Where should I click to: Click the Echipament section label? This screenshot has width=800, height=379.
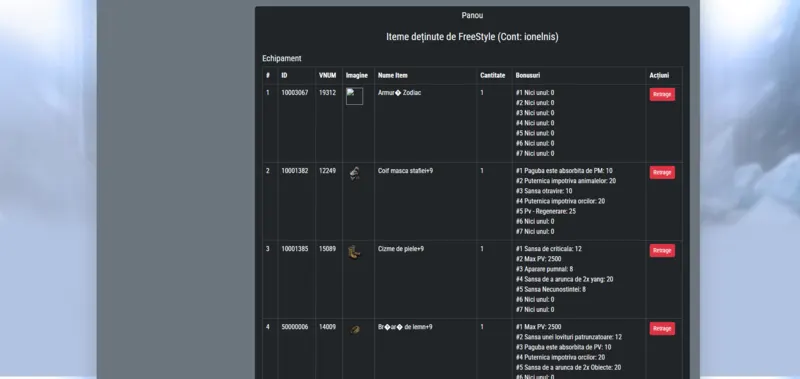click(x=282, y=59)
